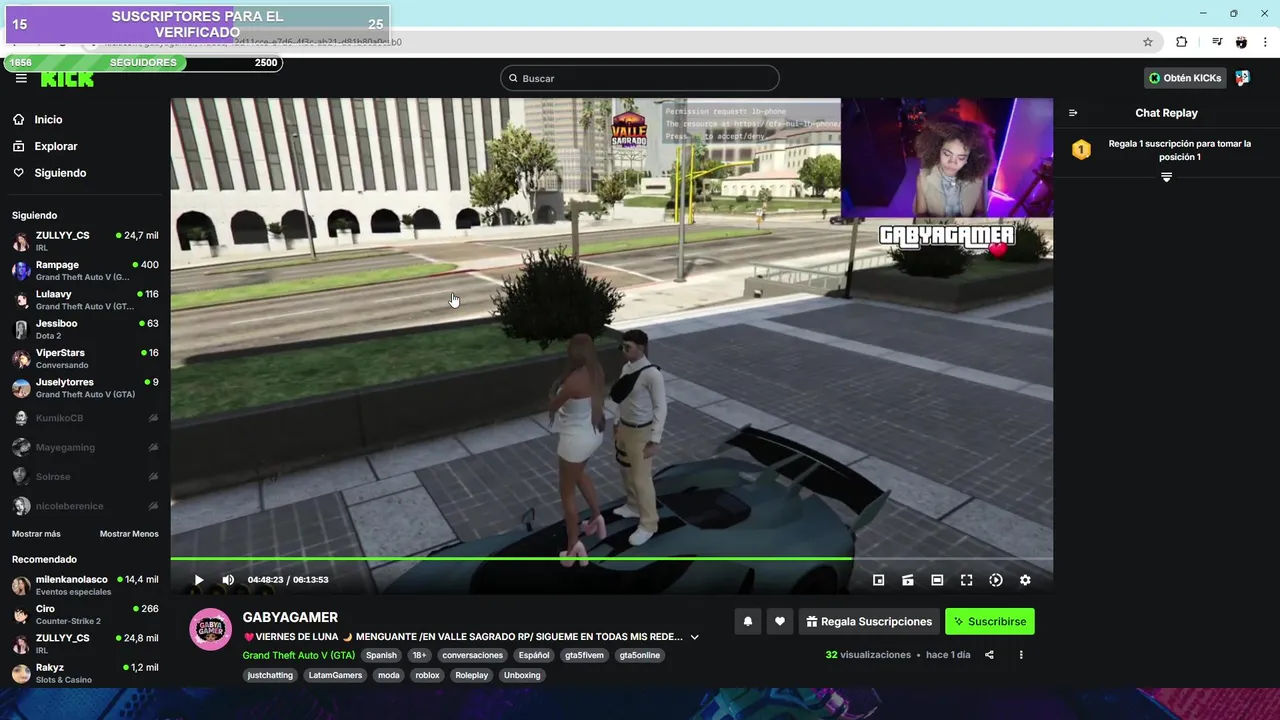Click gold position 1 badge
1280x720 pixels.
(1081, 150)
